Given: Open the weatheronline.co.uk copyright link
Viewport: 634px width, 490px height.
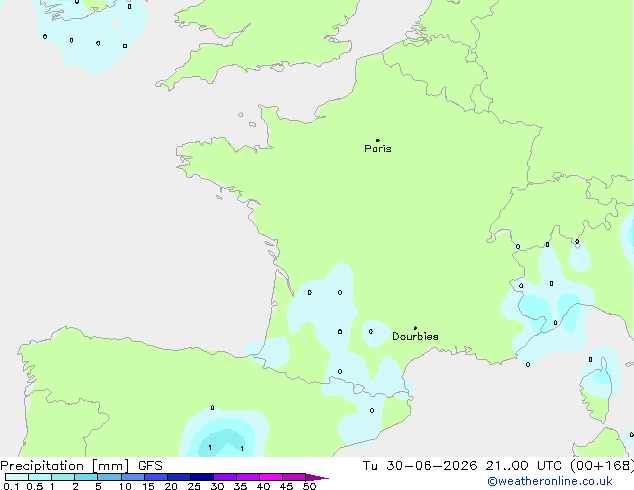Looking at the screenshot, I should pyautogui.click(x=550, y=481).
